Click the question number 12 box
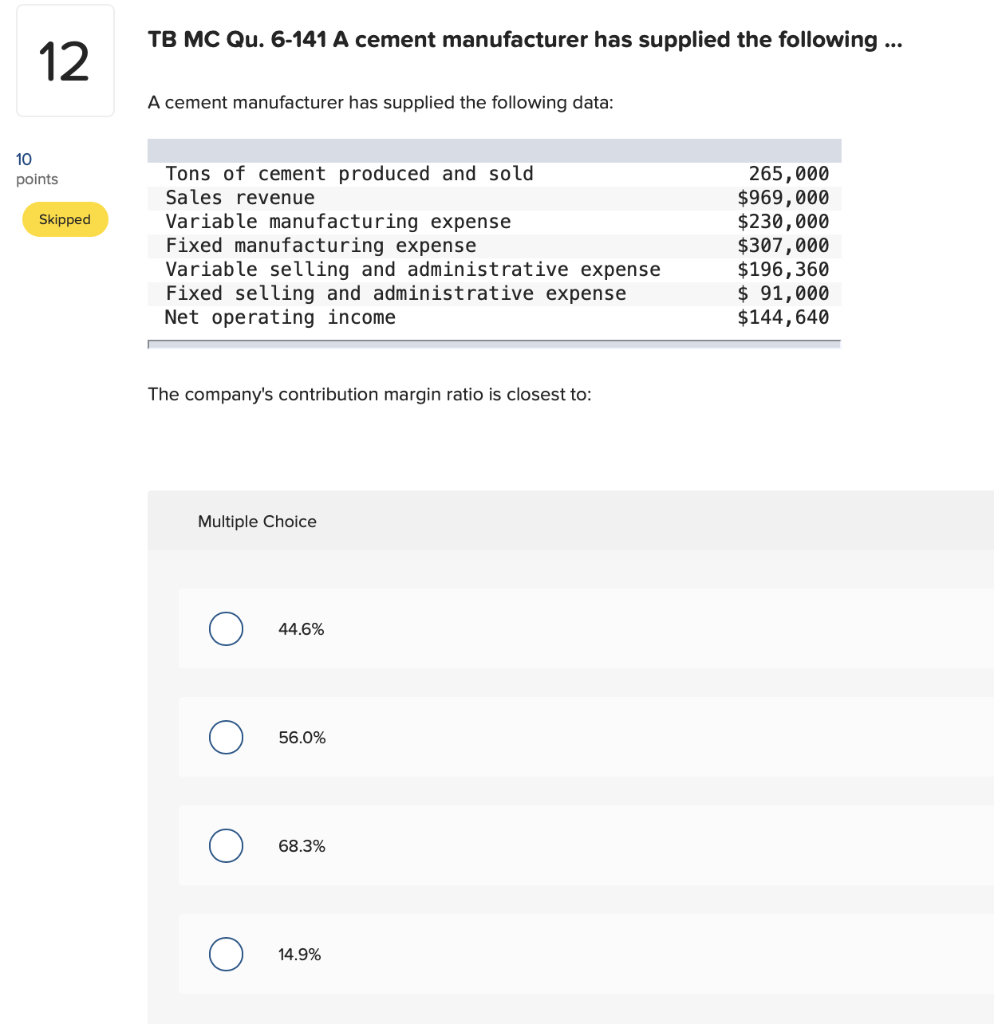994x1024 pixels. (x=65, y=61)
